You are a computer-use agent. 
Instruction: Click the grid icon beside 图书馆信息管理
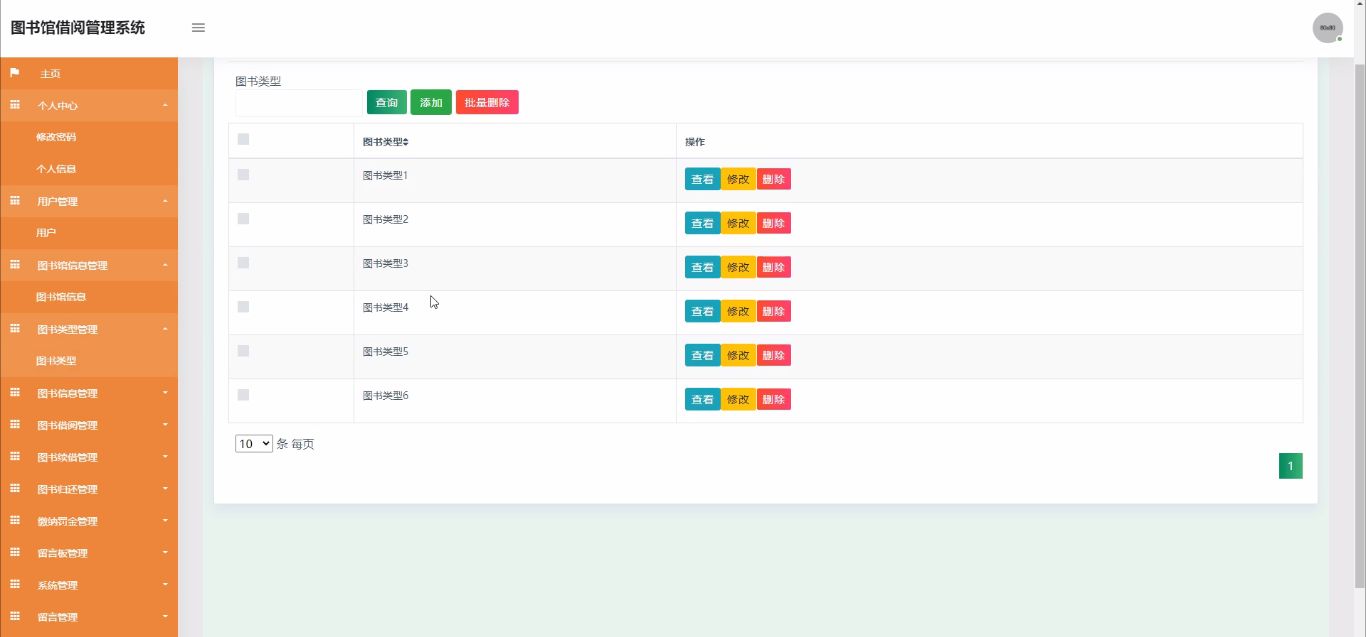15,265
